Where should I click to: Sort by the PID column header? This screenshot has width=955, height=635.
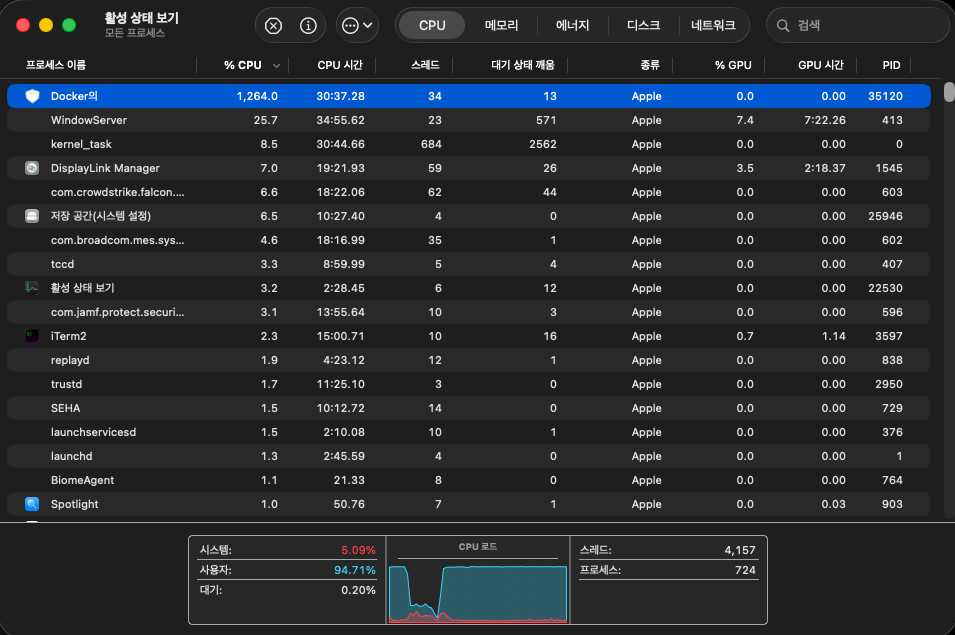pos(891,65)
